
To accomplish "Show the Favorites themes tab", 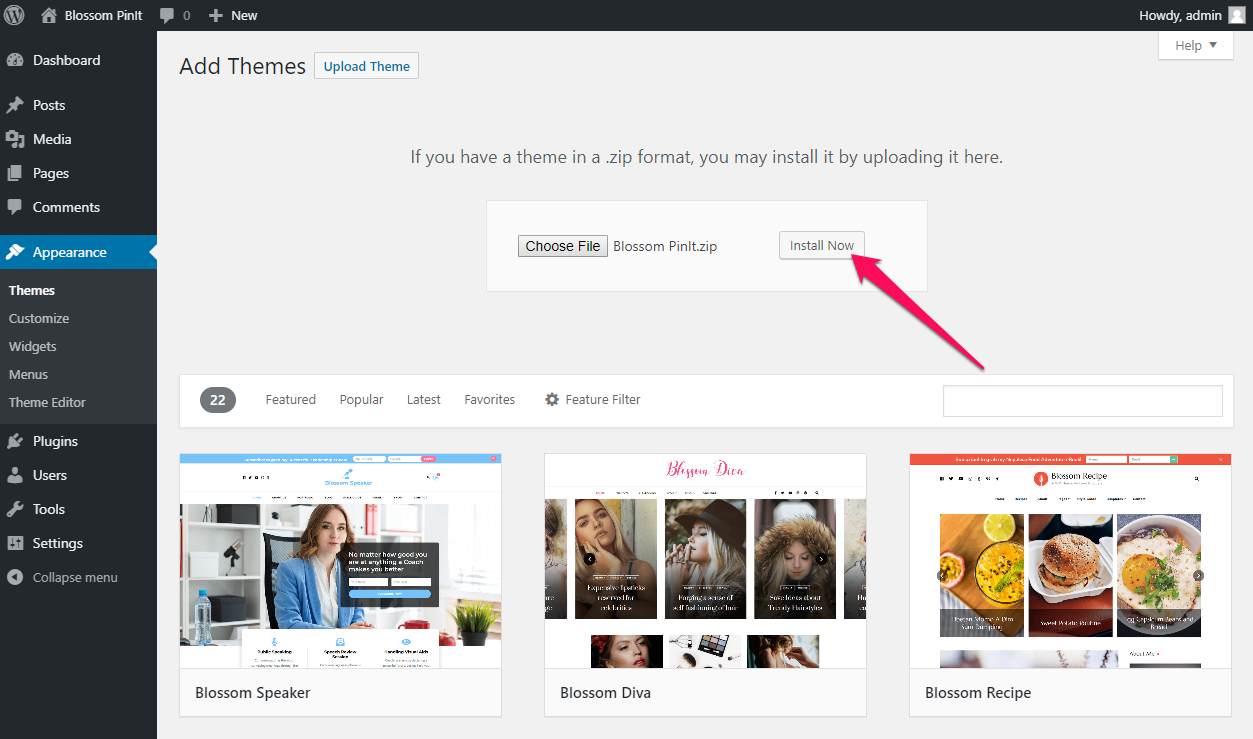I will 490,399.
